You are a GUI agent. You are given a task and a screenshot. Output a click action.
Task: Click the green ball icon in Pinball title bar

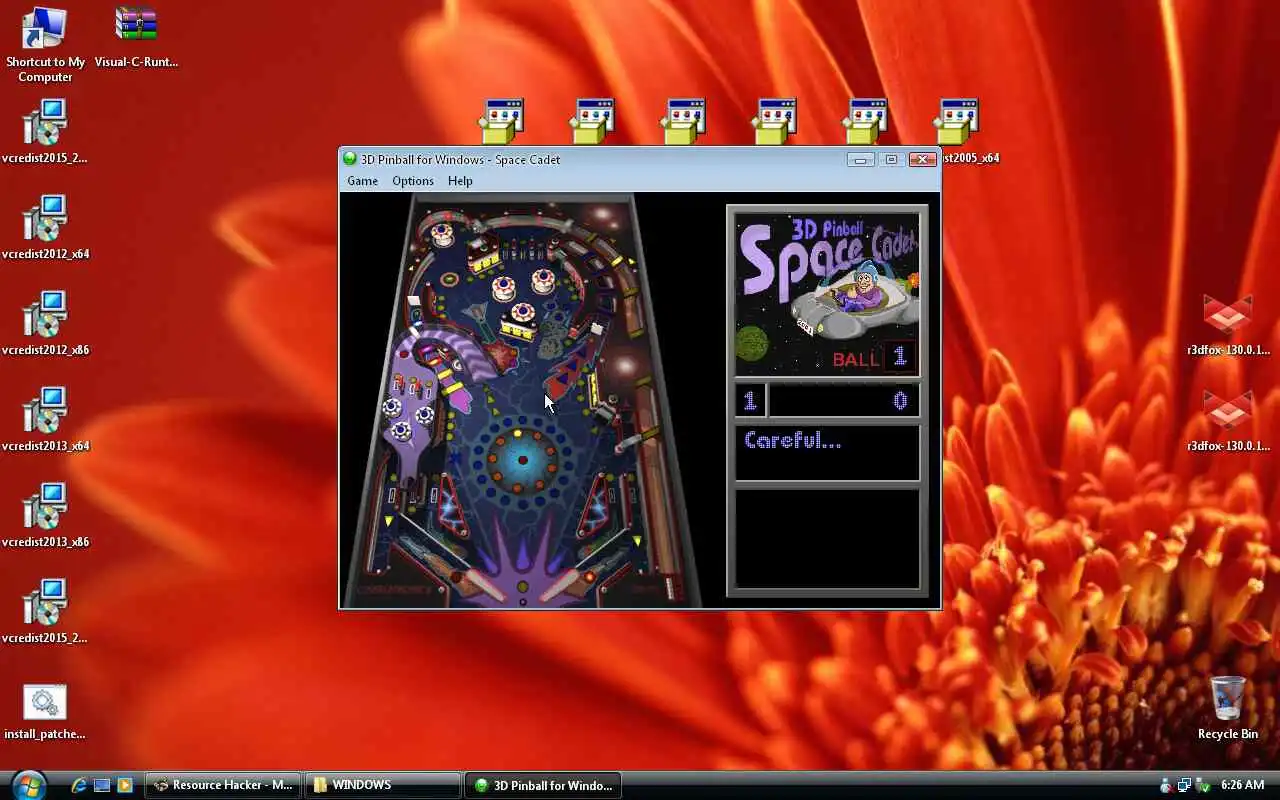point(349,159)
